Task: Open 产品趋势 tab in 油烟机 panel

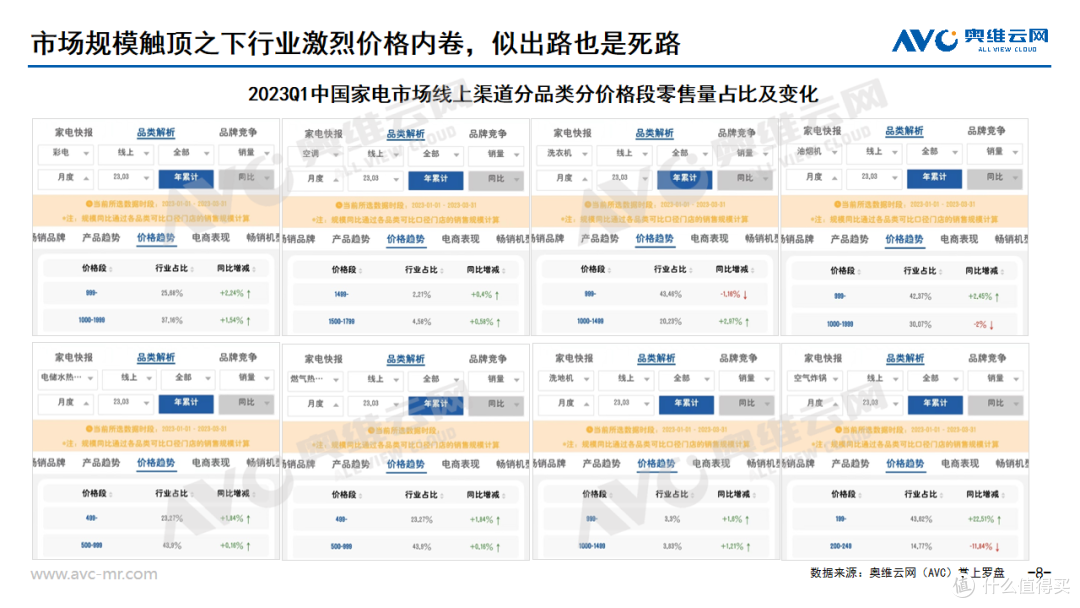Action: pos(849,239)
